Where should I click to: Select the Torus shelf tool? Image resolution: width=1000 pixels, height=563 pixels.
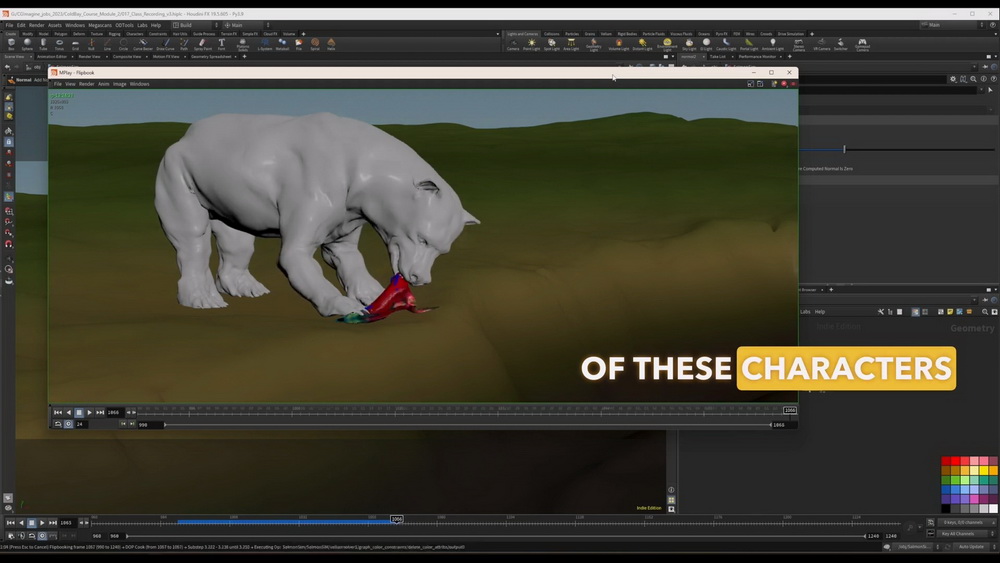[x=59, y=44]
